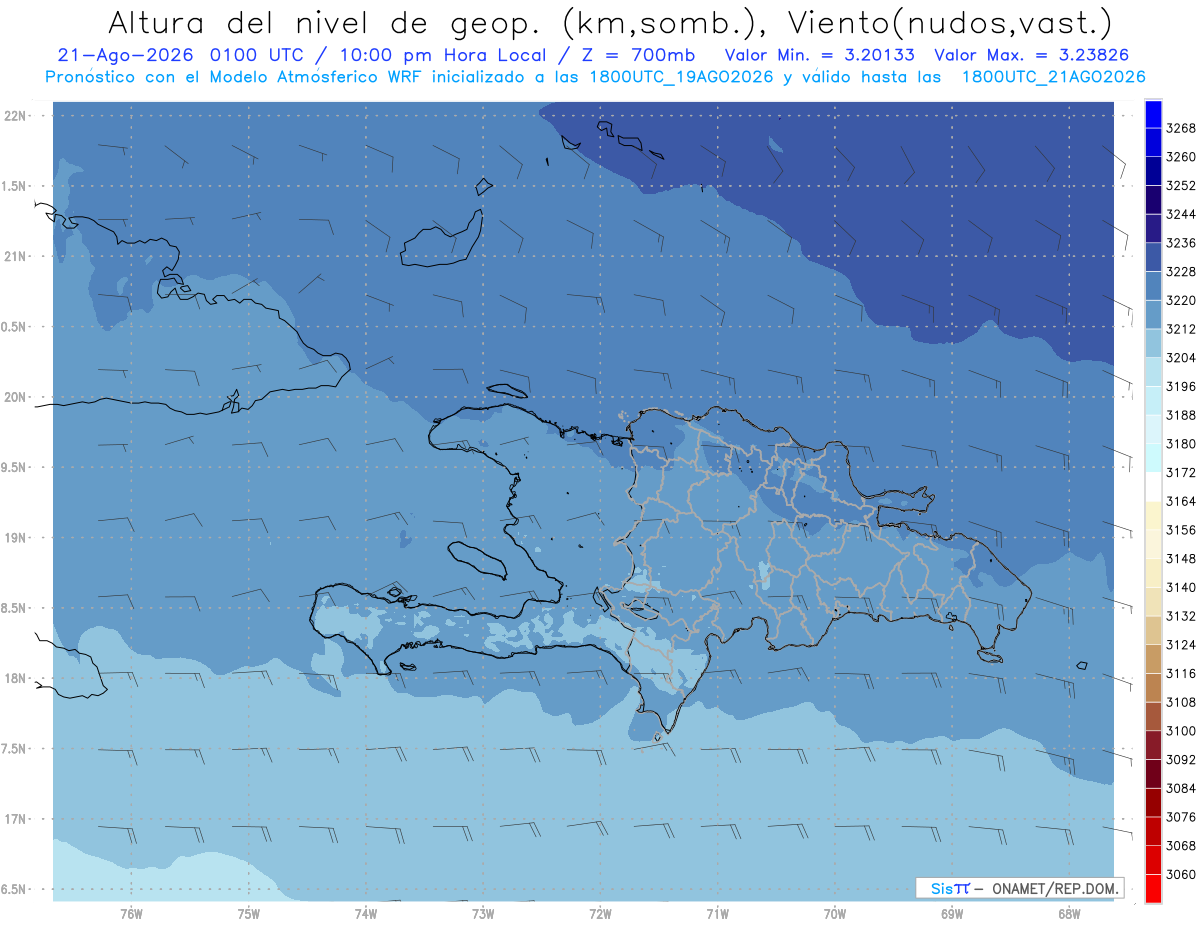Click the legend value 3260

(x=1181, y=157)
